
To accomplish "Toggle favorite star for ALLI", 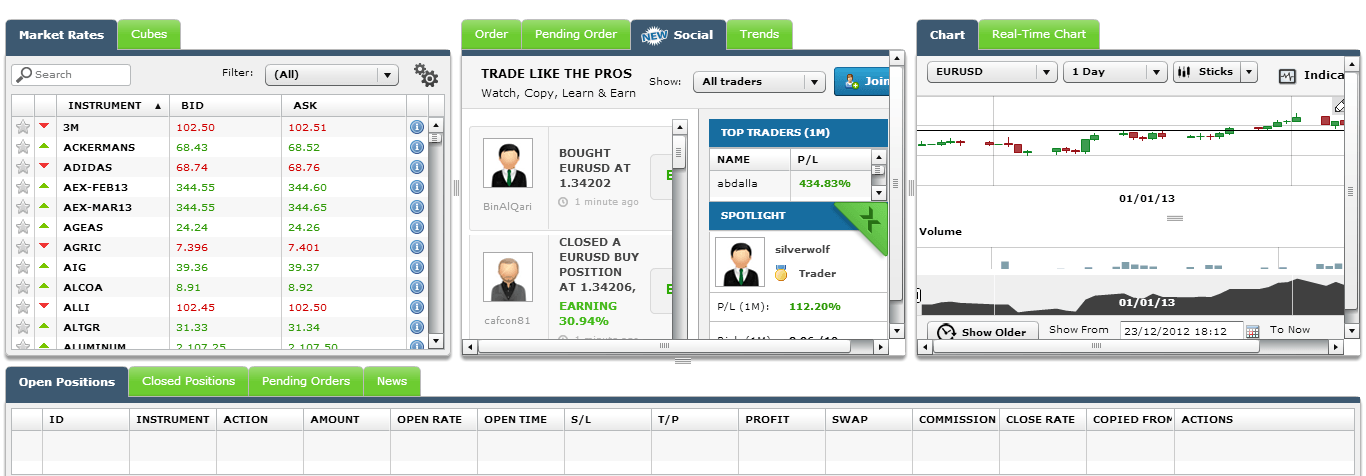I will pyautogui.click(x=23, y=307).
